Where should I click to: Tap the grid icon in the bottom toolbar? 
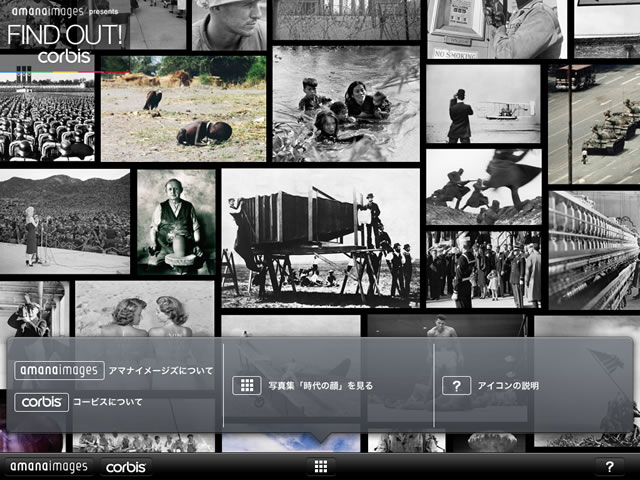[321, 466]
